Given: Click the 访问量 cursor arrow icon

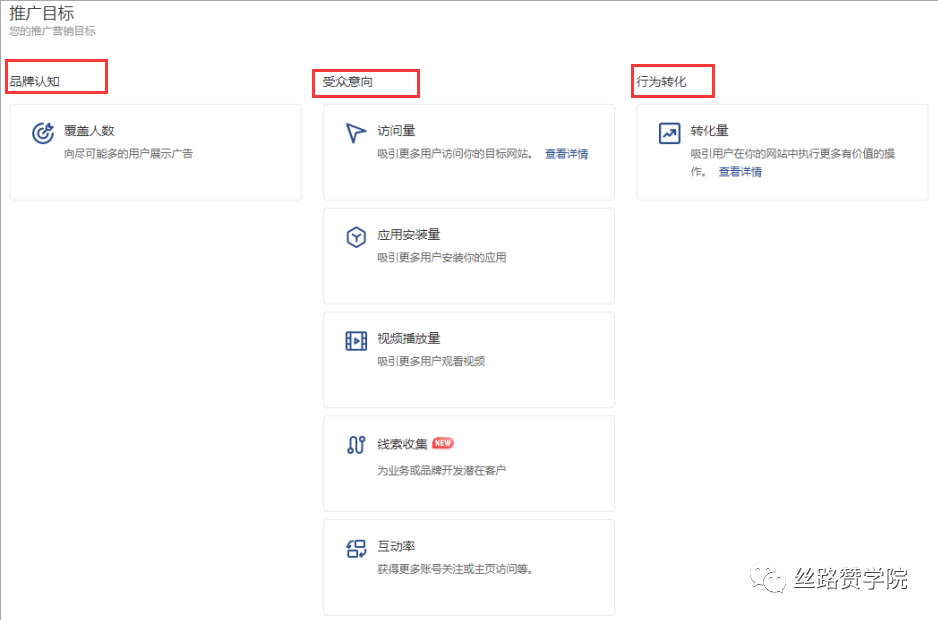Looking at the screenshot, I should [356, 131].
